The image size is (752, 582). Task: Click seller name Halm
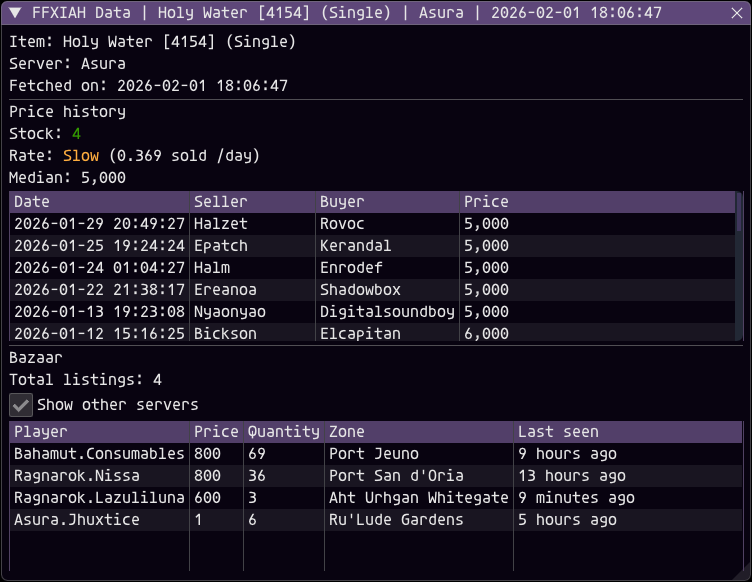[x=212, y=268]
